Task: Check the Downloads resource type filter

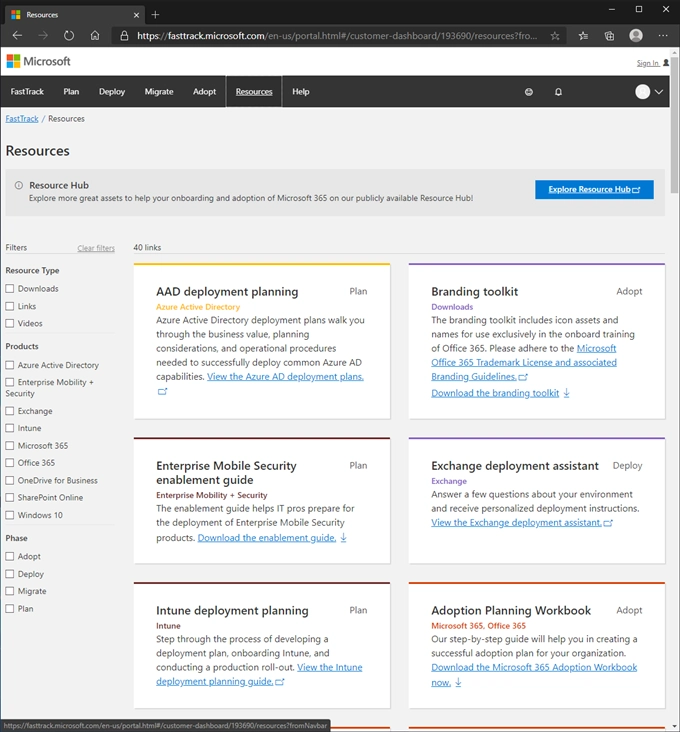Action: pyautogui.click(x=10, y=289)
